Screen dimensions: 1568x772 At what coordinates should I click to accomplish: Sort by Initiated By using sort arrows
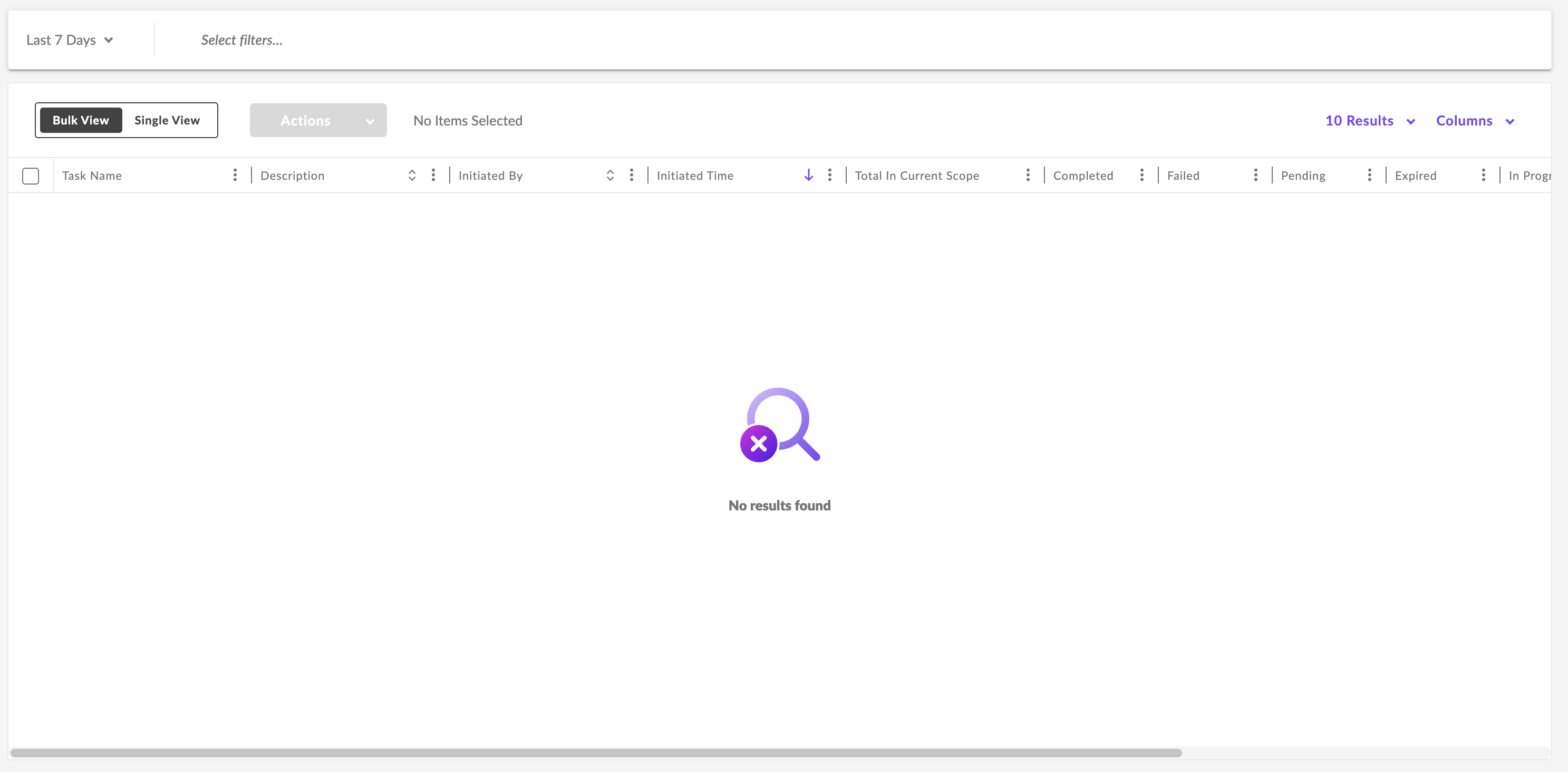(x=610, y=176)
